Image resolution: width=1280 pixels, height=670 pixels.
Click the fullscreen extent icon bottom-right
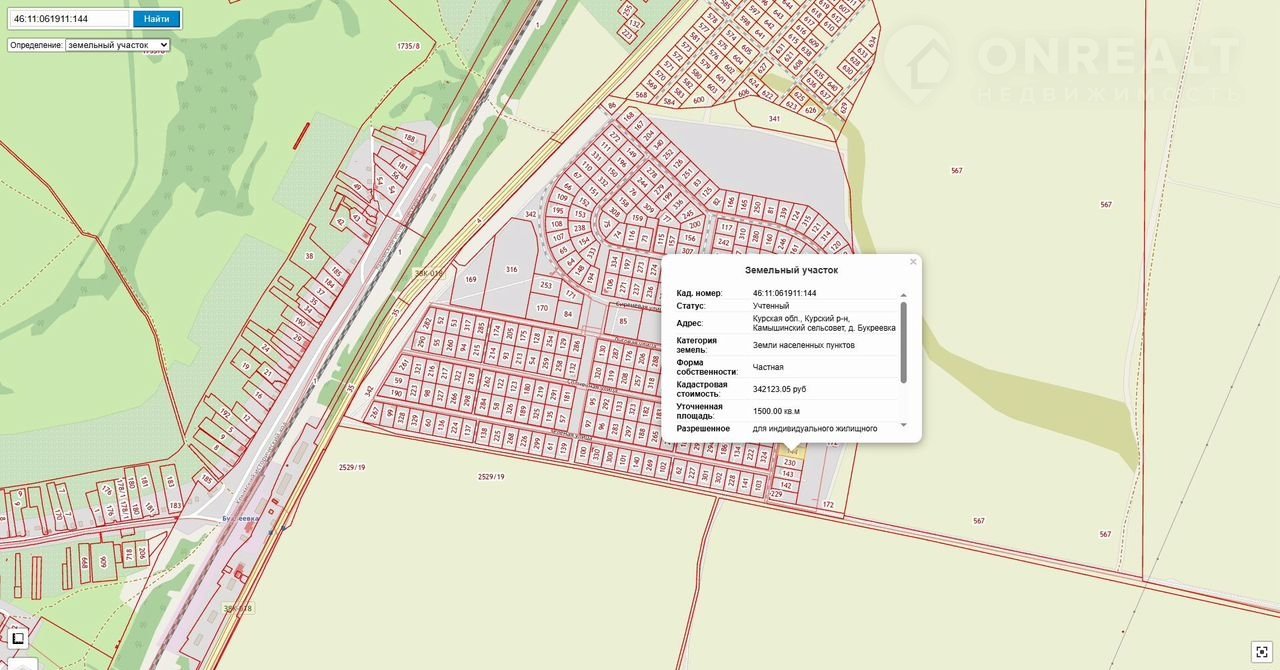click(1260, 651)
